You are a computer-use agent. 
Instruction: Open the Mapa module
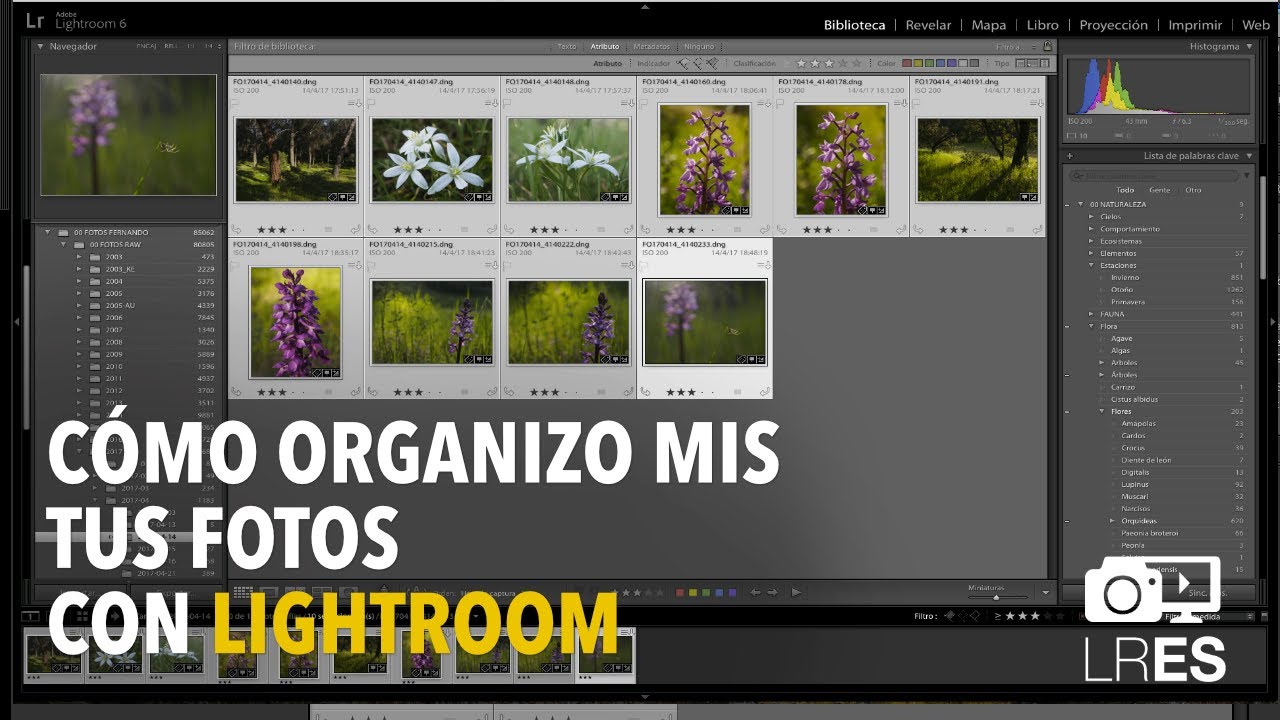[x=988, y=25]
